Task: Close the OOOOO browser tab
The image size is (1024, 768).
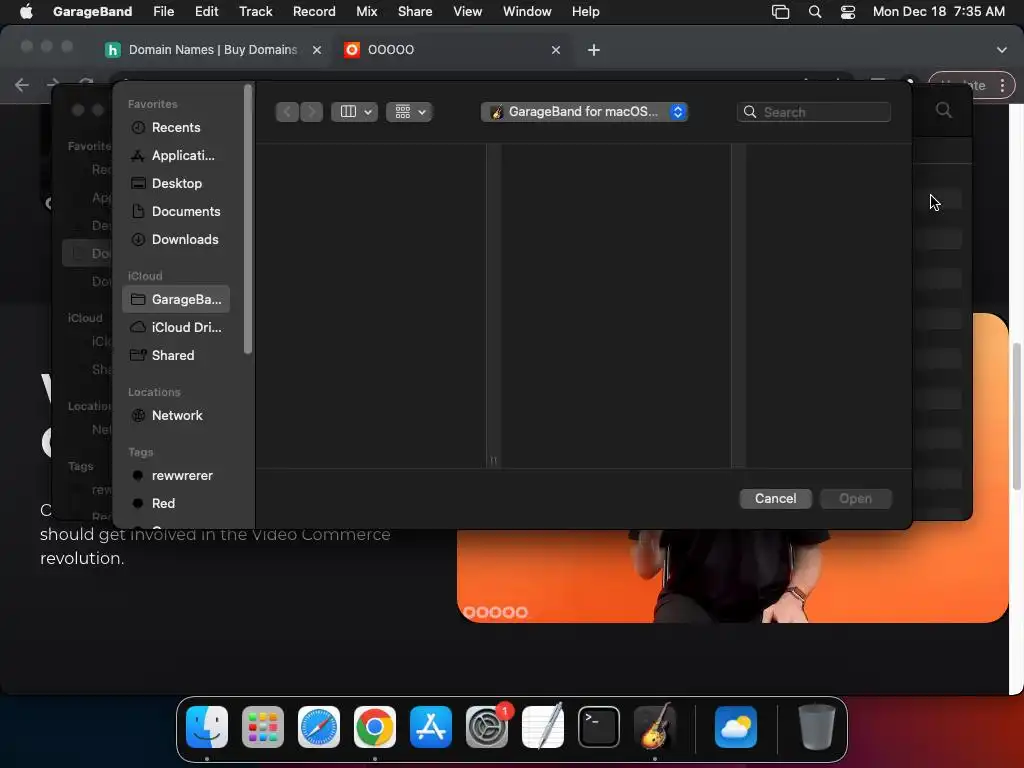Action: point(556,50)
